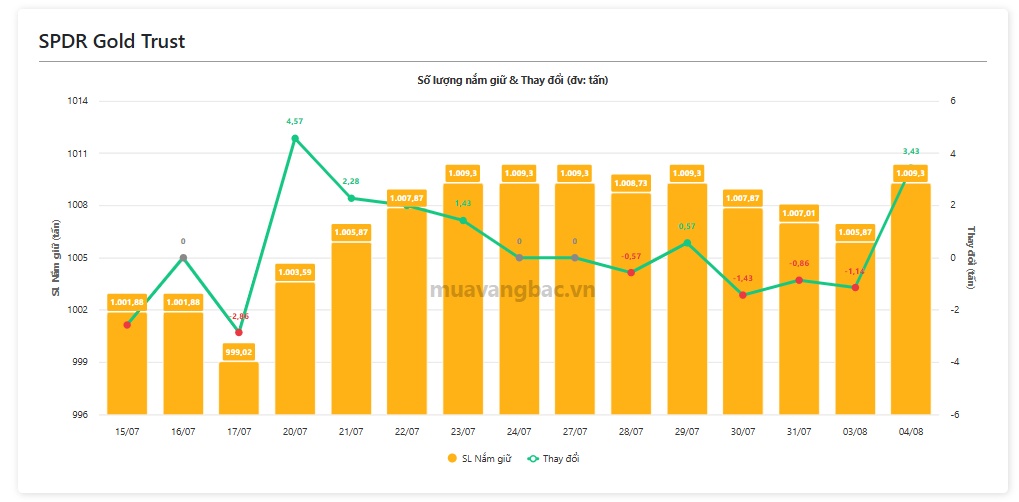Screen dimensions: 1019x502
Task: Select the 31/07 holdings bar
Action: click(799, 319)
